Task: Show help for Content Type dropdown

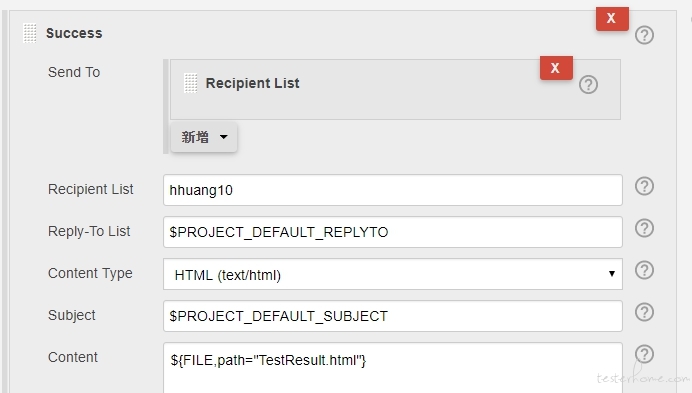Action: coord(644,270)
